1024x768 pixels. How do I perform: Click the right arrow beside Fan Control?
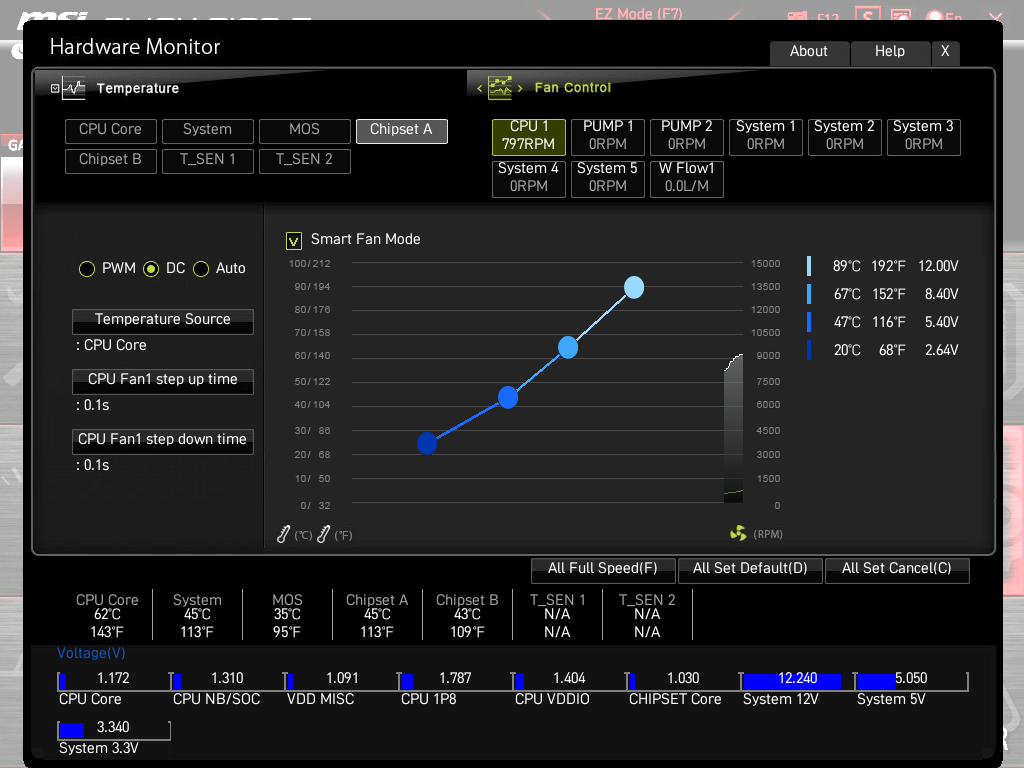520,88
